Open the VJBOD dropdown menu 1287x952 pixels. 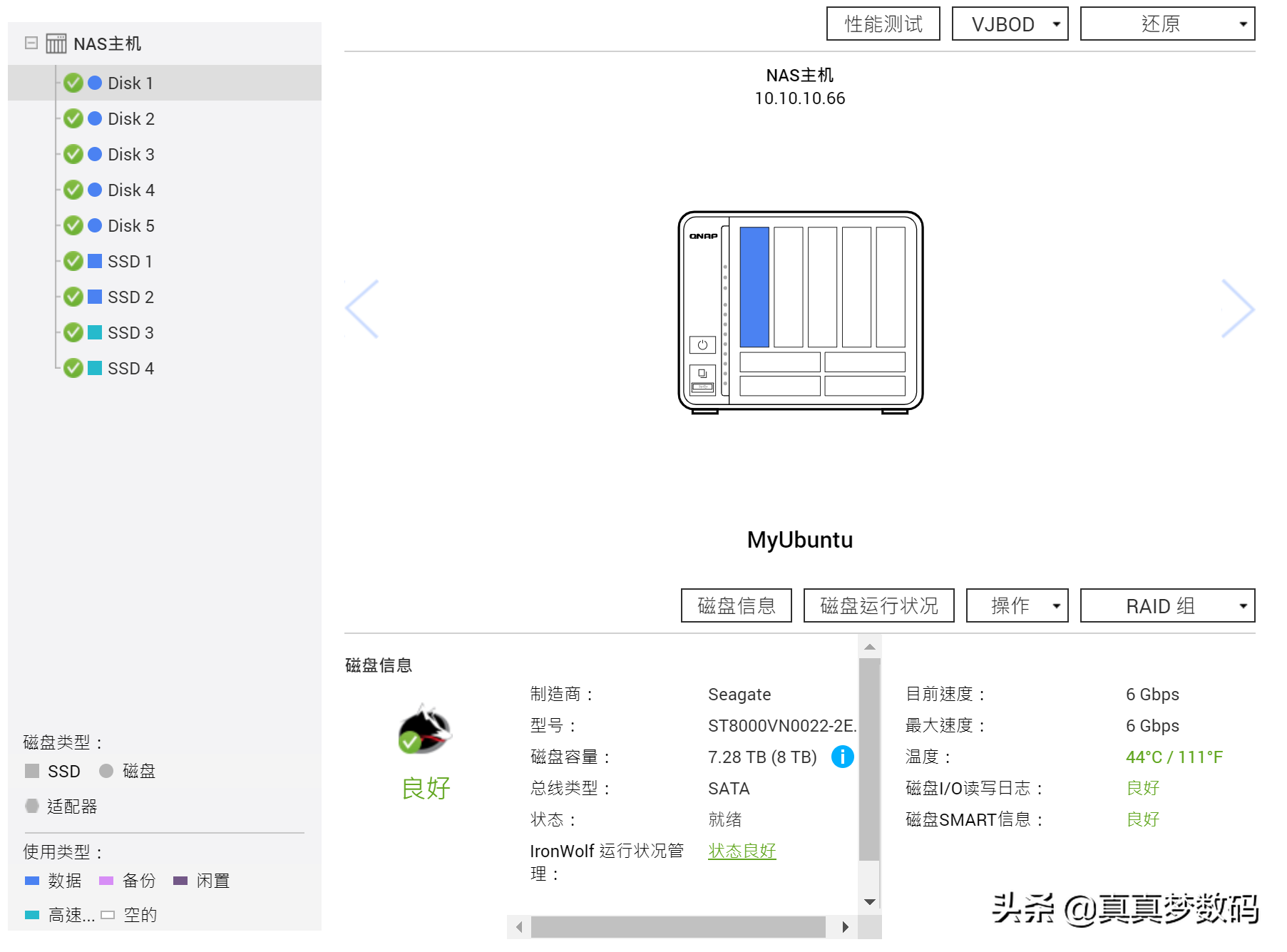coord(1010,24)
